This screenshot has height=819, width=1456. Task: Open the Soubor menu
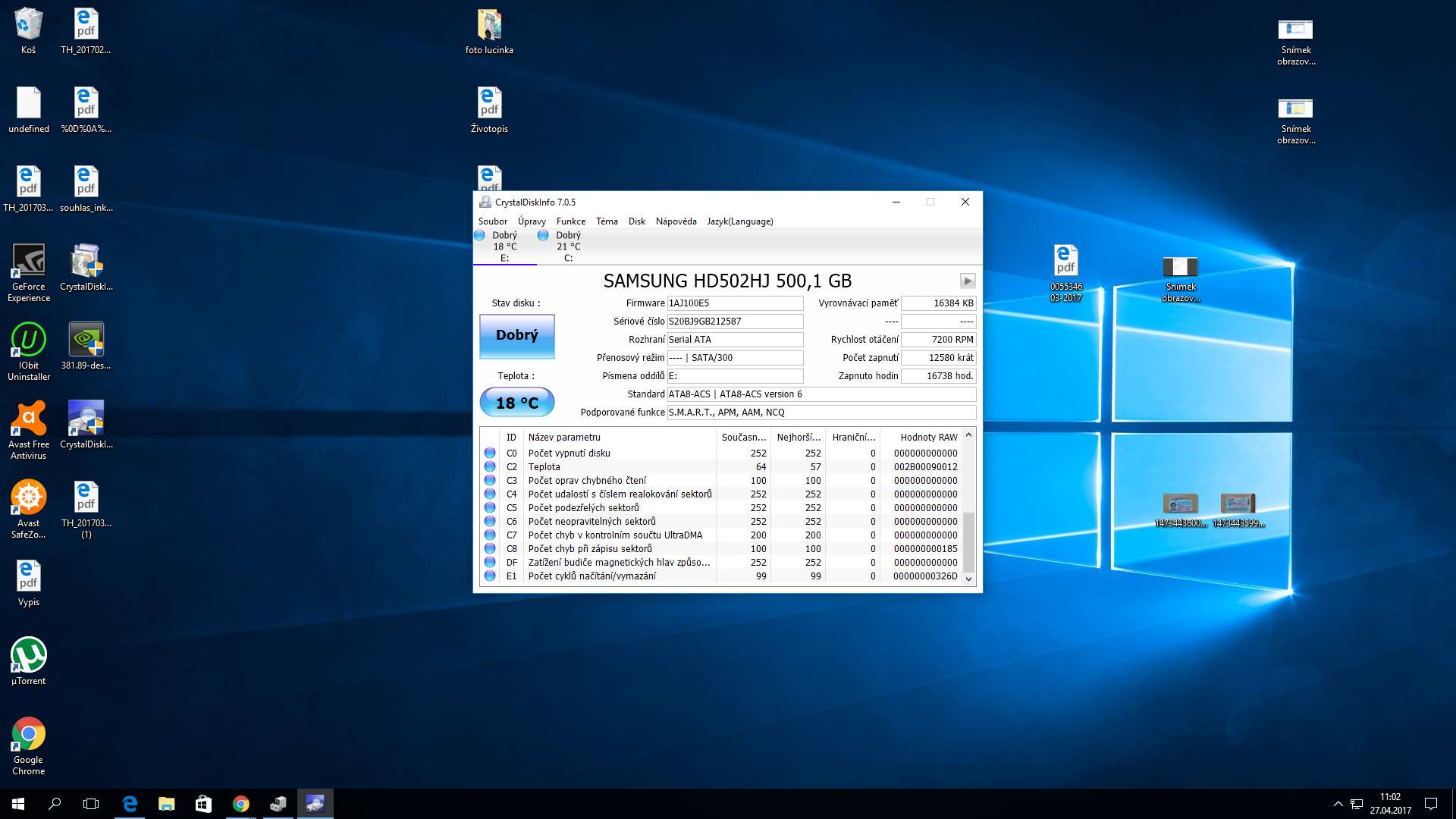tap(493, 221)
